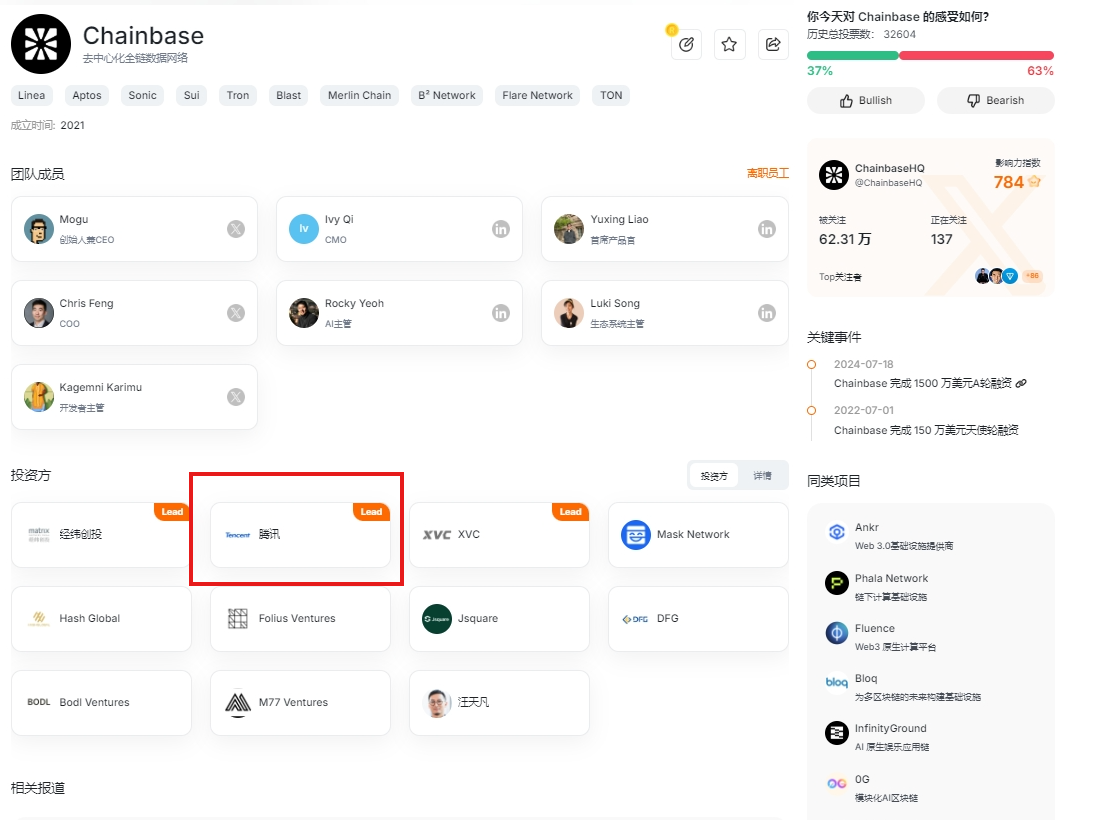Click the Phala Network project name
This screenshot has width=1093, height=820.
point(891,578)
